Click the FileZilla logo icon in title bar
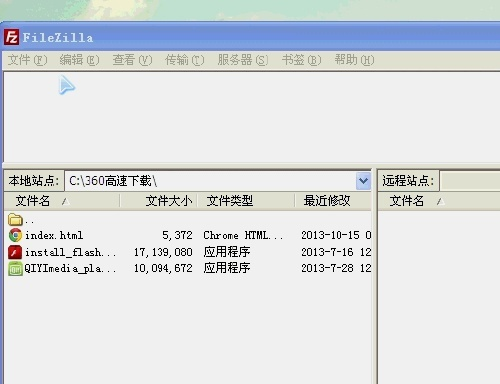The width and height of the screenshot is (500, 384). click(11, 37)
